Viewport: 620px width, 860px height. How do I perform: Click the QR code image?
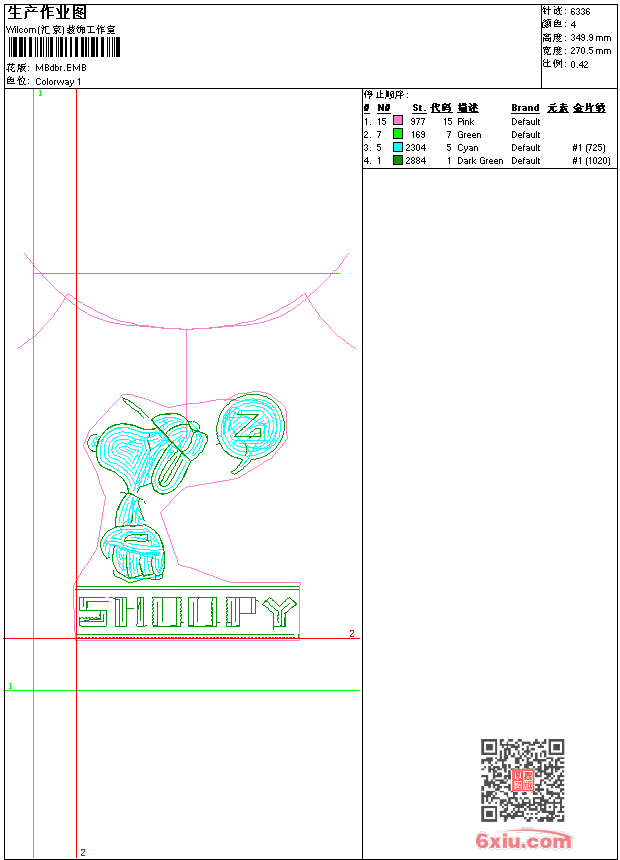coord(523,780)
